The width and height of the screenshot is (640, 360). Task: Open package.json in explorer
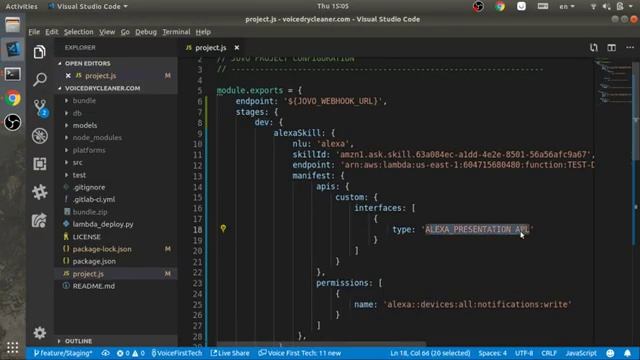pyautogui.click(x=94, y=261)
